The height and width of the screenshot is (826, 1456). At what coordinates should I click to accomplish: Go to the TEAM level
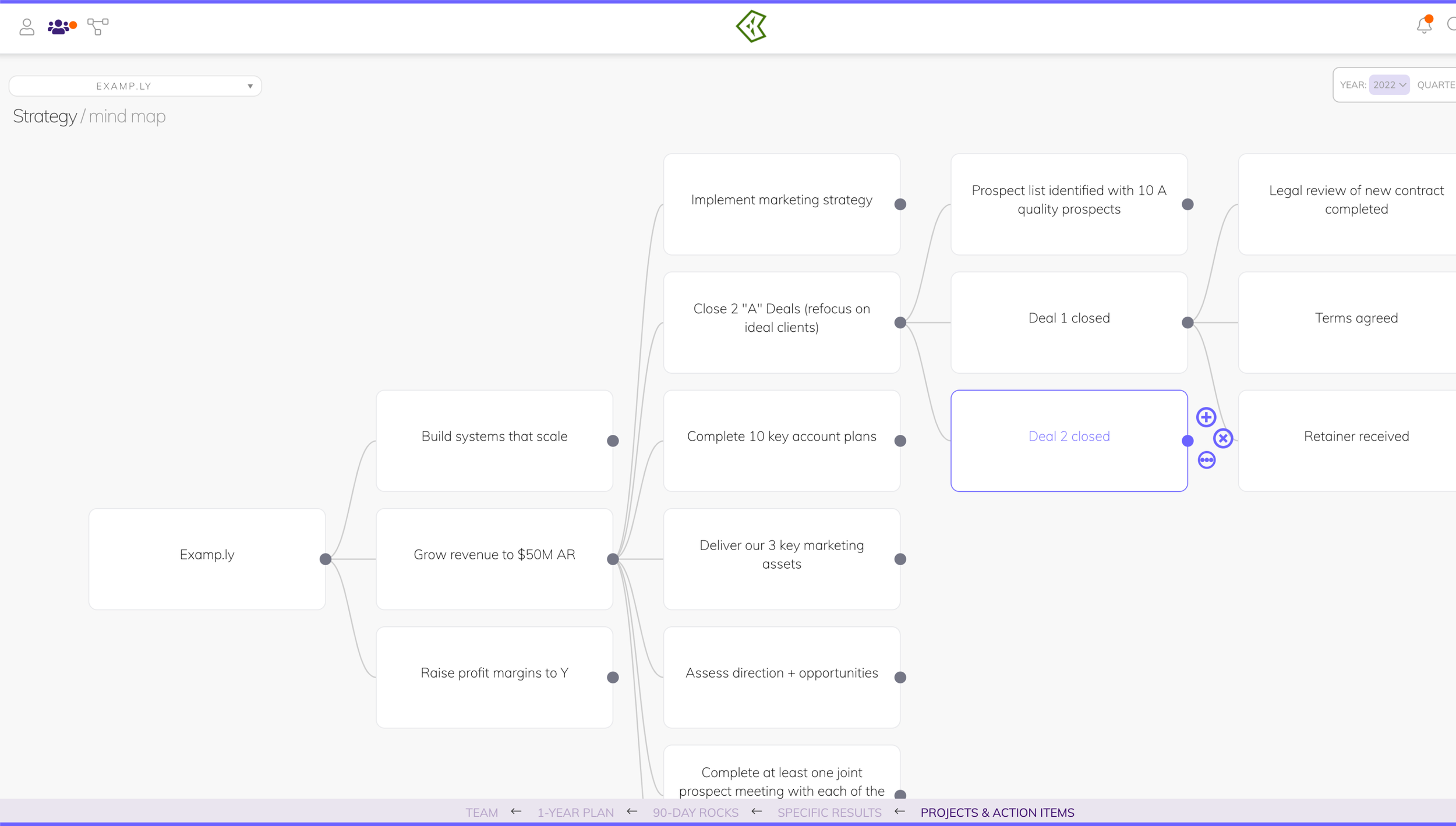tap(481, 813)
